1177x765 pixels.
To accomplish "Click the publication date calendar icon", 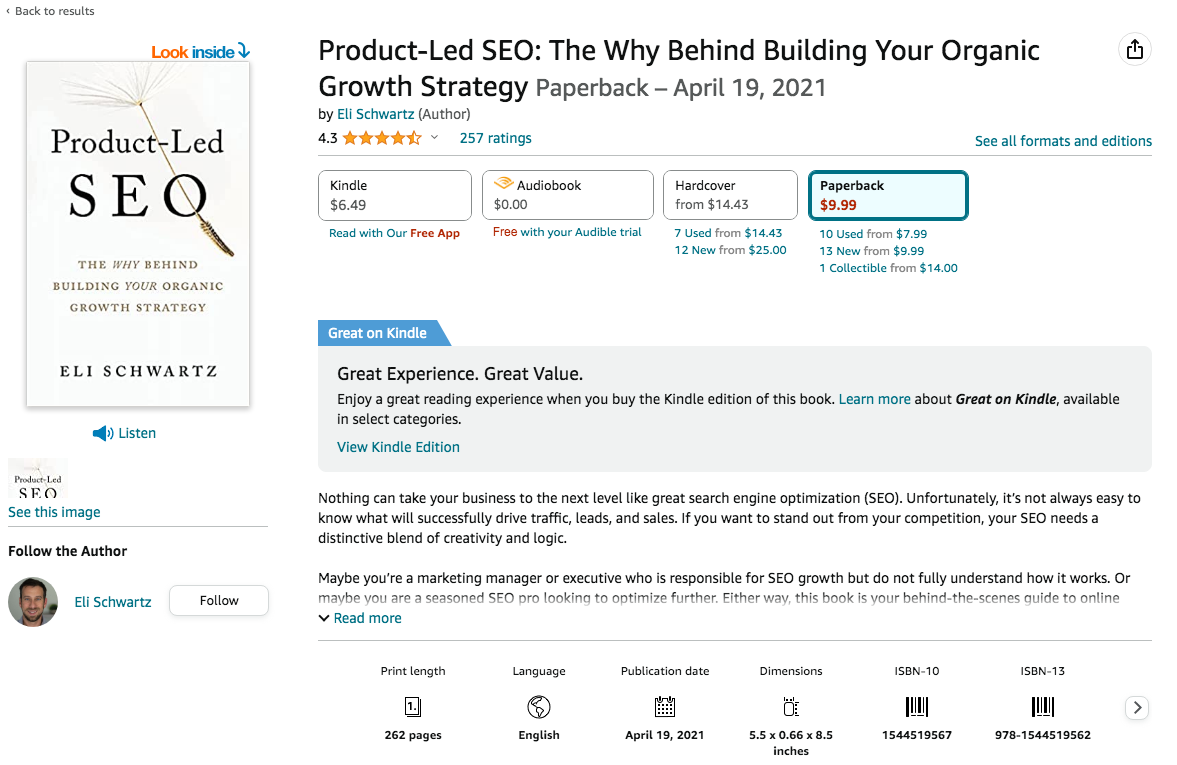I will point(664,707).
